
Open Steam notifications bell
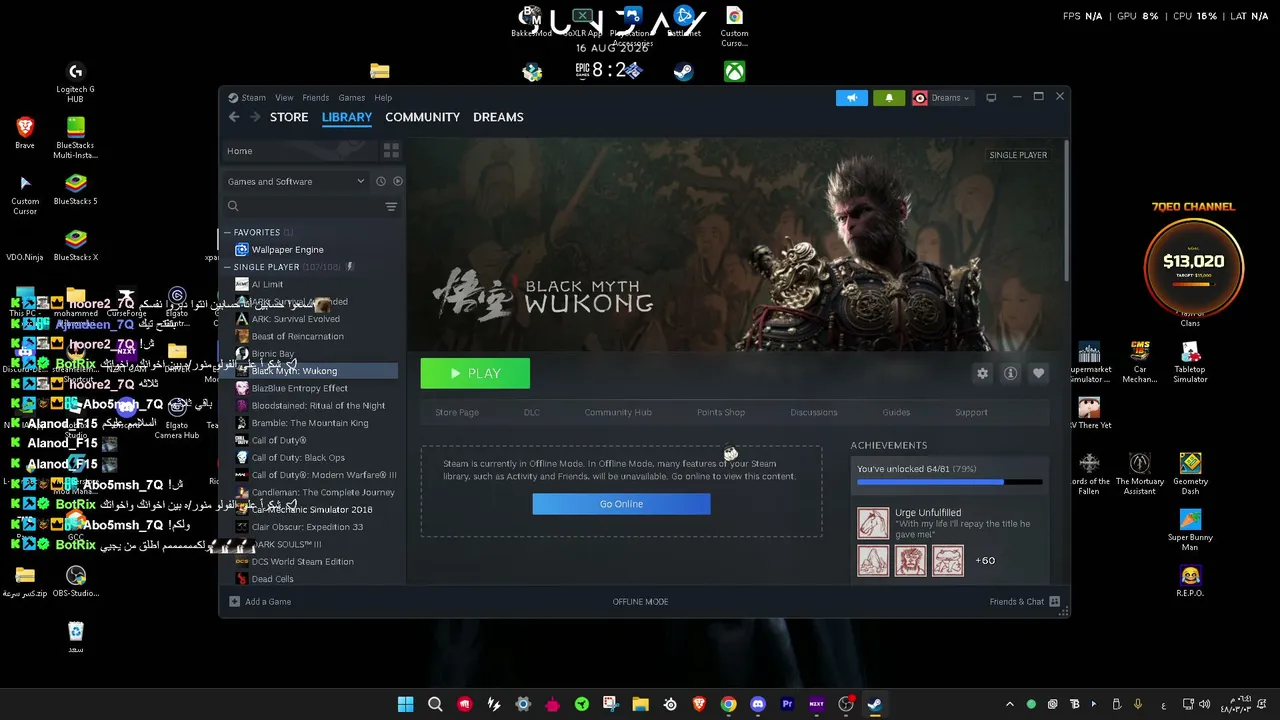(889, 98)
